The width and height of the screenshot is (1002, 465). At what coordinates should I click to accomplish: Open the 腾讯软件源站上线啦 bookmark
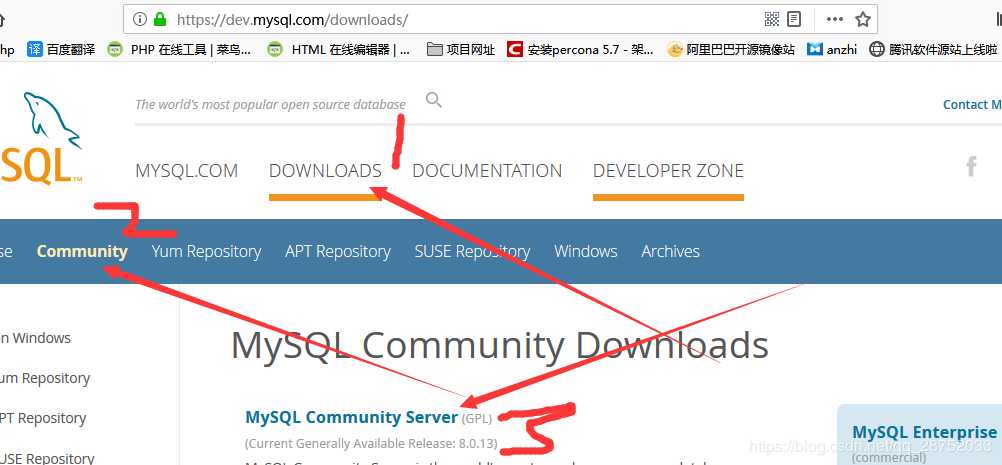[933, 49]
